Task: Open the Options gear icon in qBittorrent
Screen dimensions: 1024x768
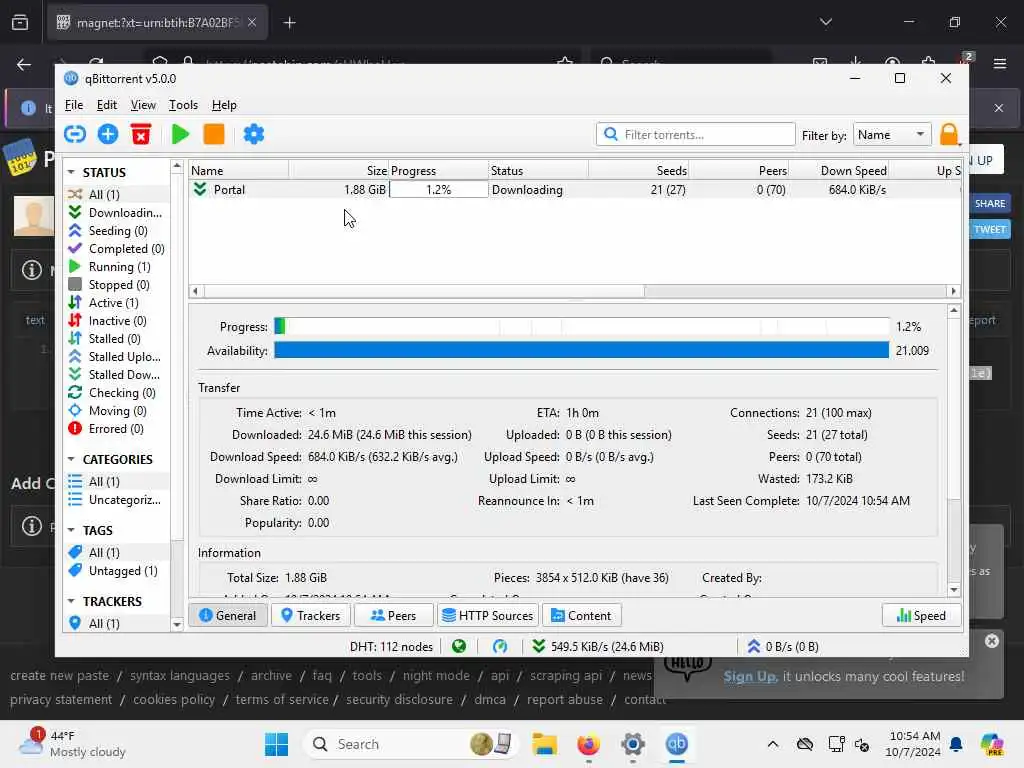Action: tap(253, 135)
